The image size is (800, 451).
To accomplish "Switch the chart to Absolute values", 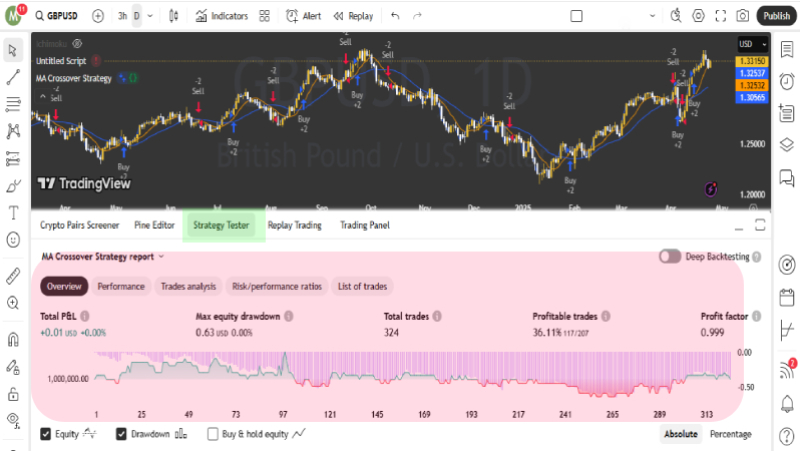I will (681, 434).
